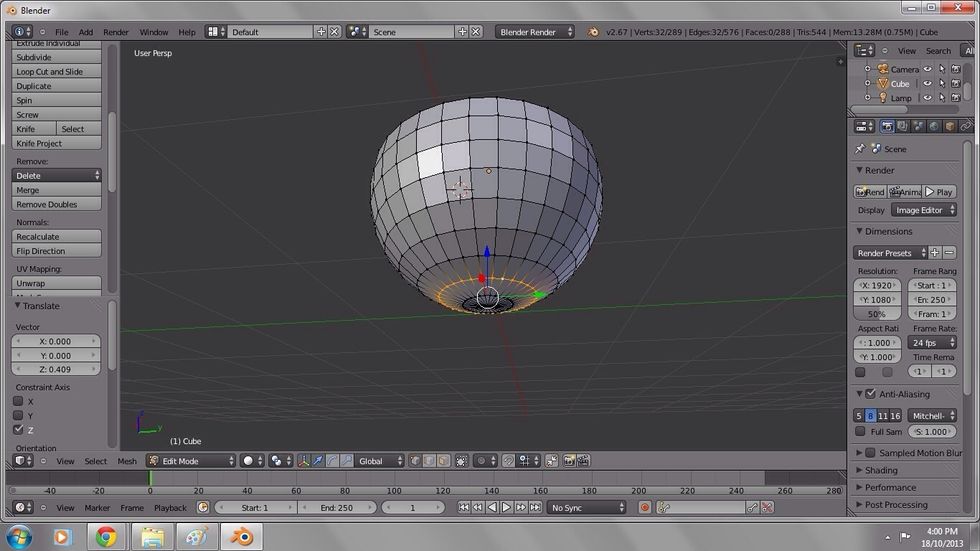Open the Scene properties tab icon
980x551 pixels.
point(918,127)
